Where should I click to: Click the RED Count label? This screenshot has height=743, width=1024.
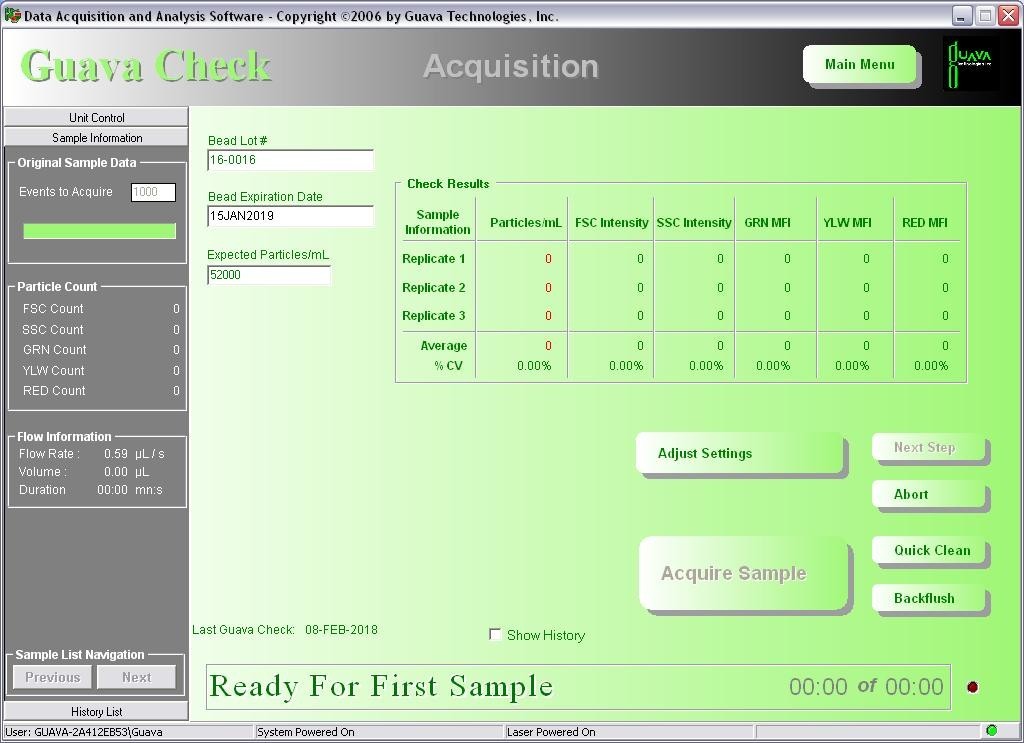[x=54, y=390]
